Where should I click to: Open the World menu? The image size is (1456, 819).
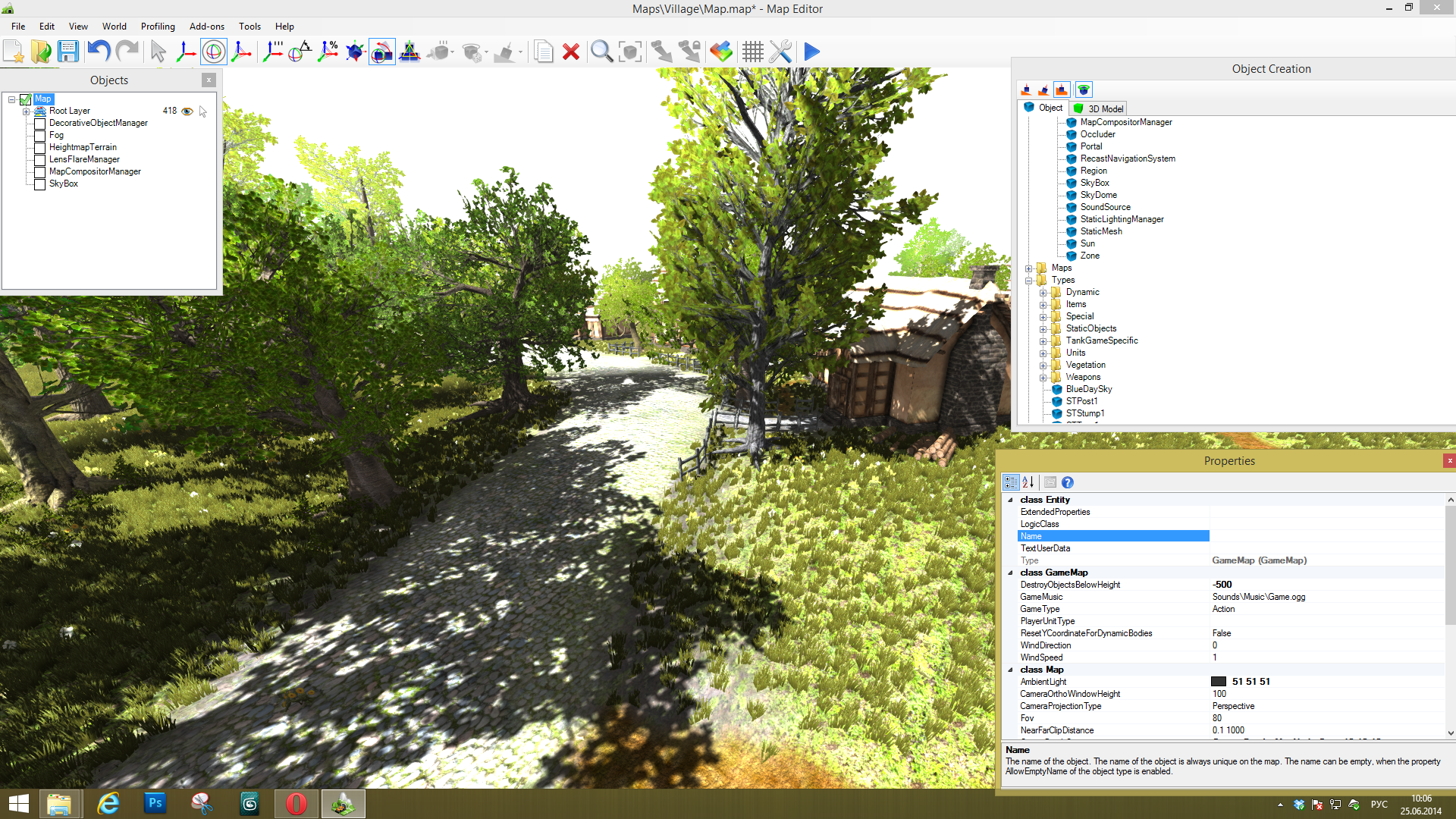click(x=114, y=27)
